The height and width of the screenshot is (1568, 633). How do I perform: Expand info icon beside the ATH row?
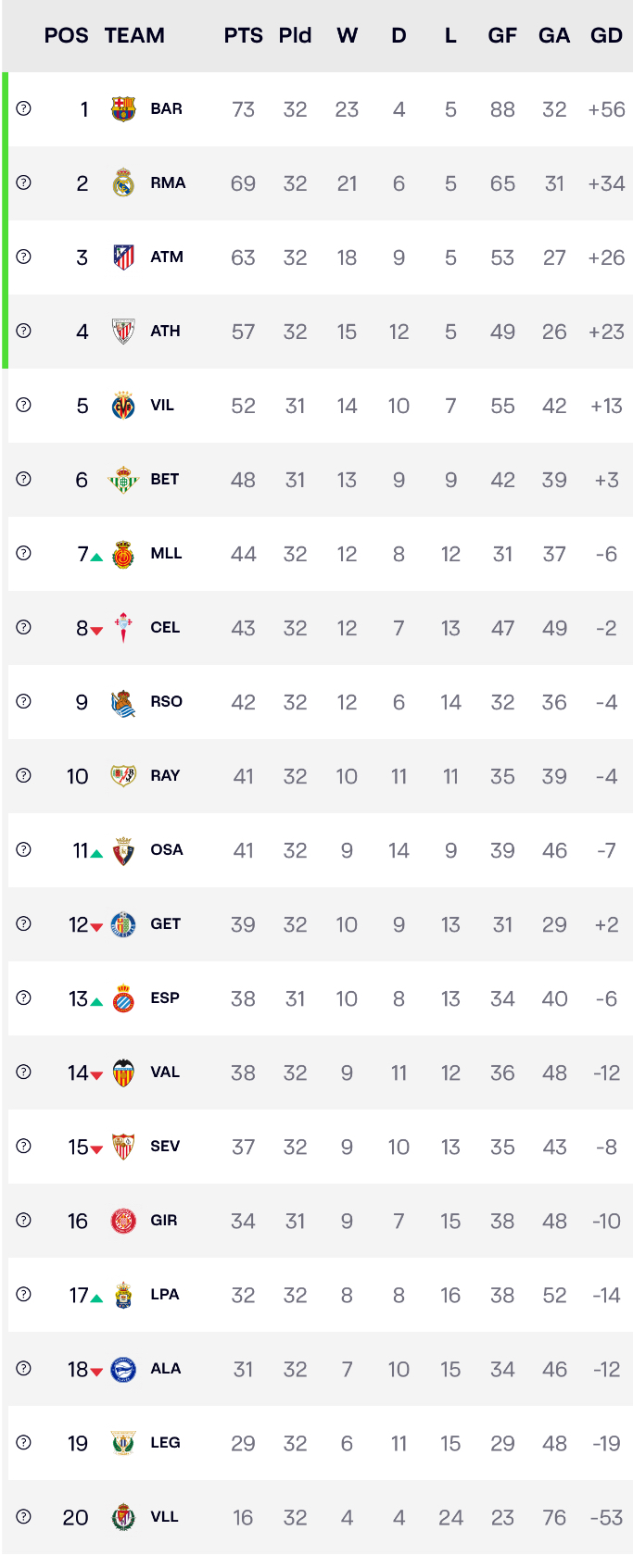click(x=24, y=331)
